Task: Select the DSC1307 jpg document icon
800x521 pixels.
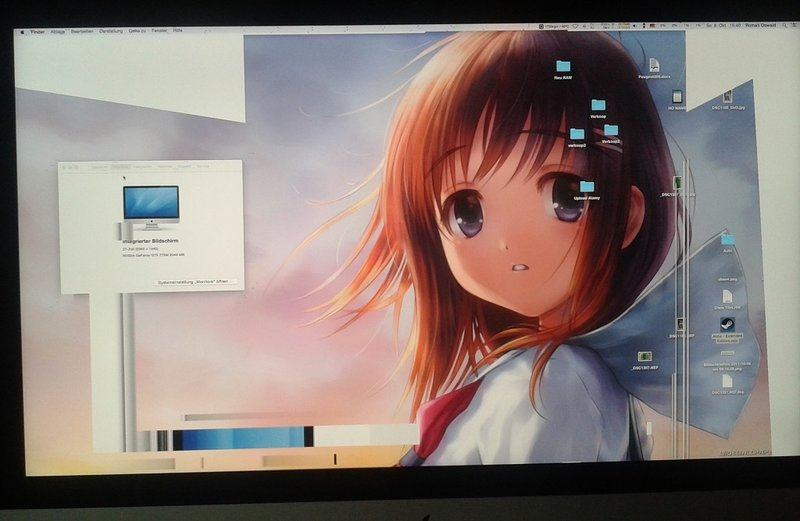Action: [727, 382]
